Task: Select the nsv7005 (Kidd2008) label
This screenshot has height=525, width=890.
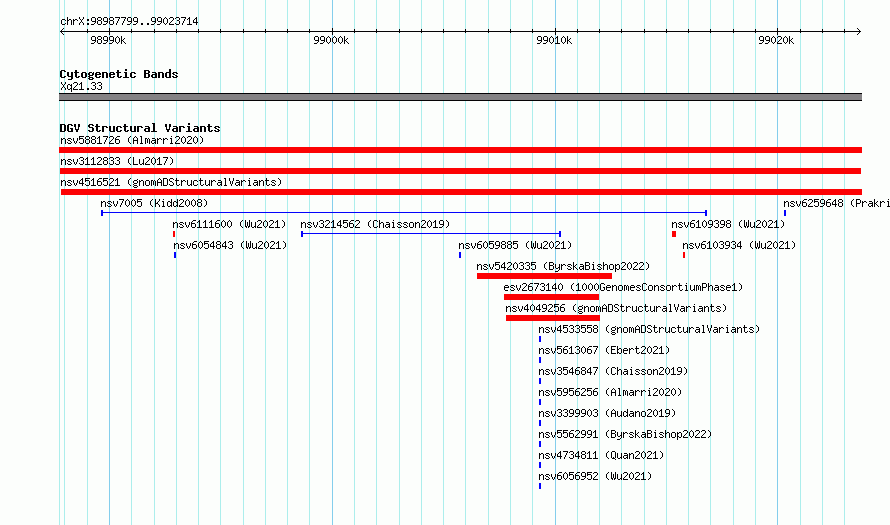Action: point(154,203)
